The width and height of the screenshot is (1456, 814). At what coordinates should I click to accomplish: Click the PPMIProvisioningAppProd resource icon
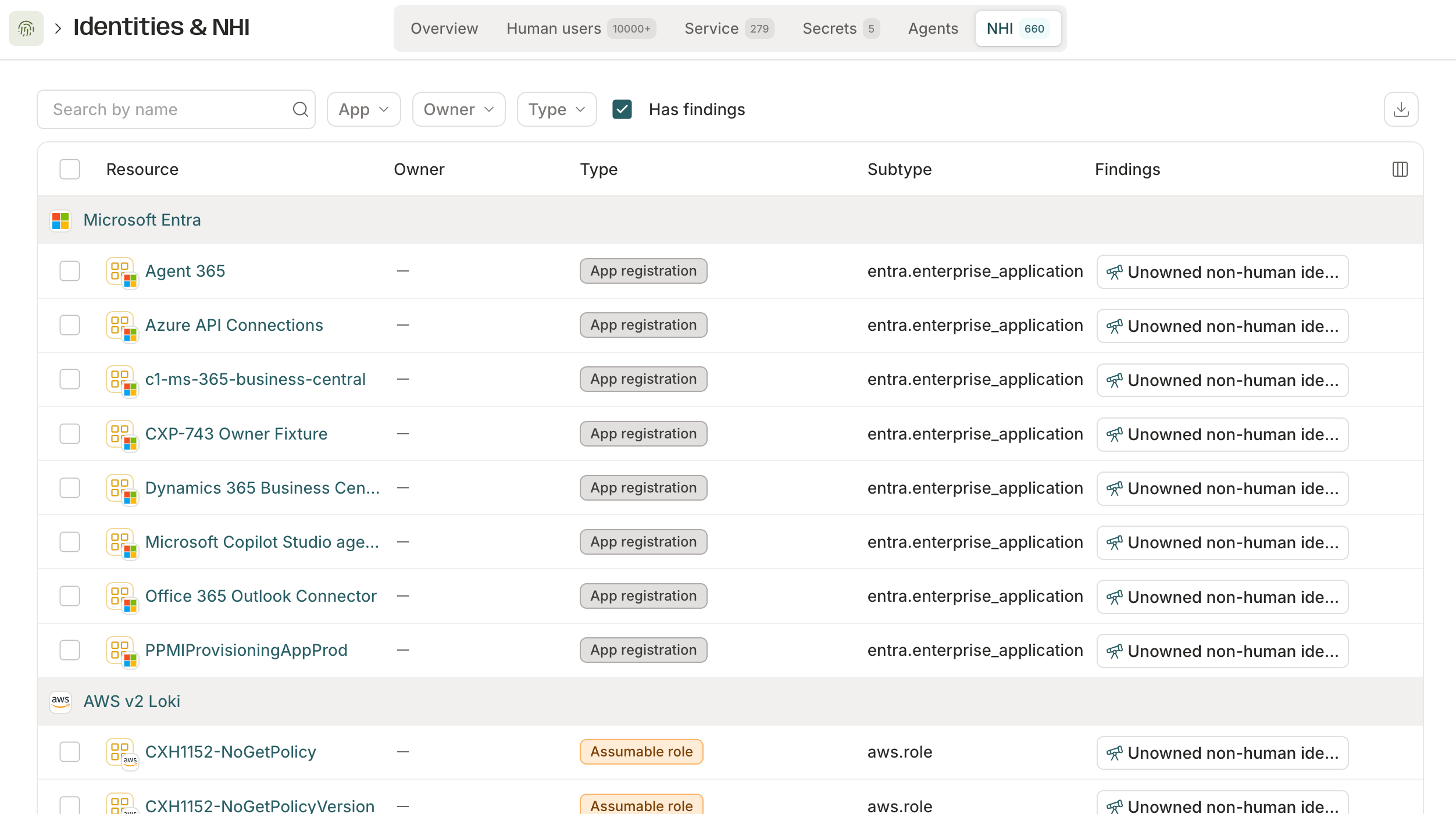pos(122,651)
